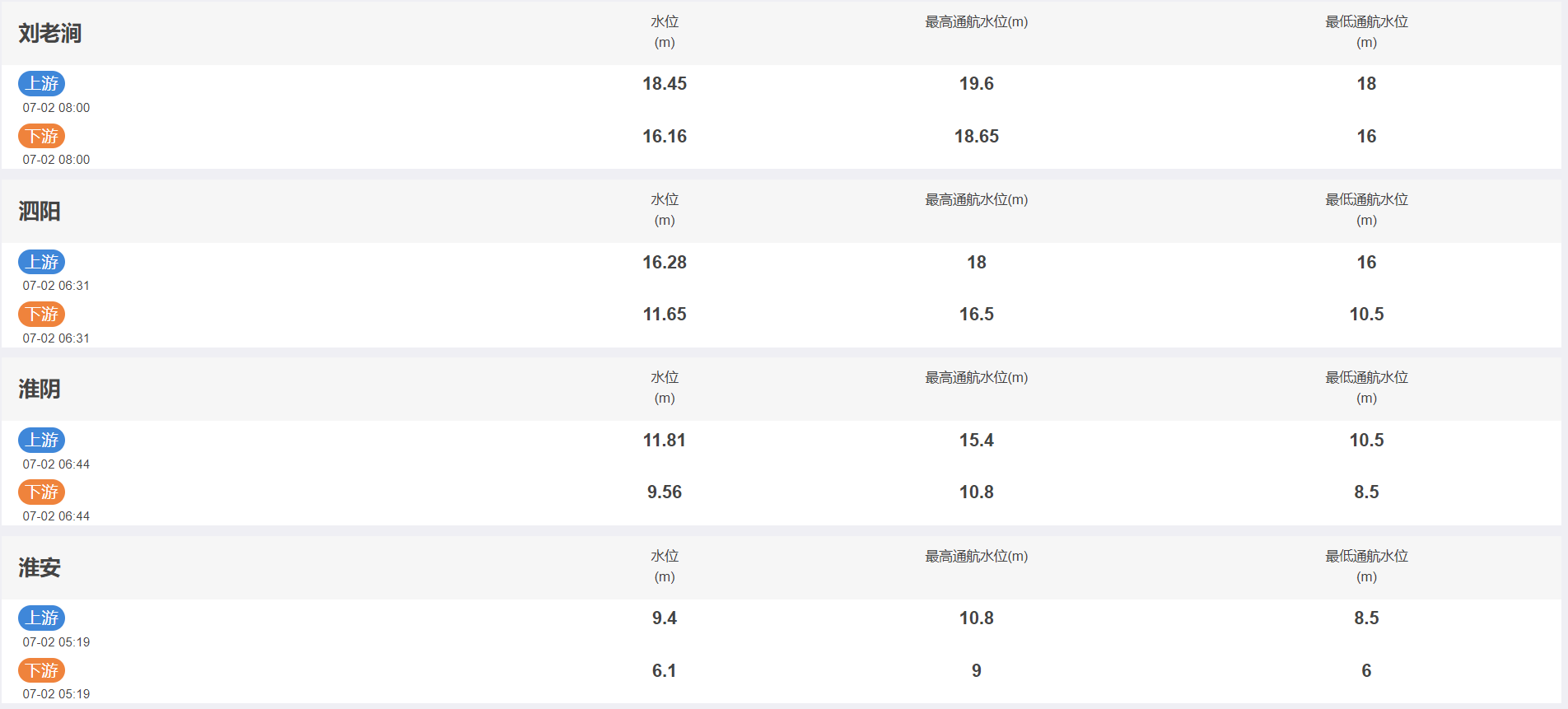Click the orange 下游 badge under 泗阳
The image size is (1568, 709).
coord(42,314)
